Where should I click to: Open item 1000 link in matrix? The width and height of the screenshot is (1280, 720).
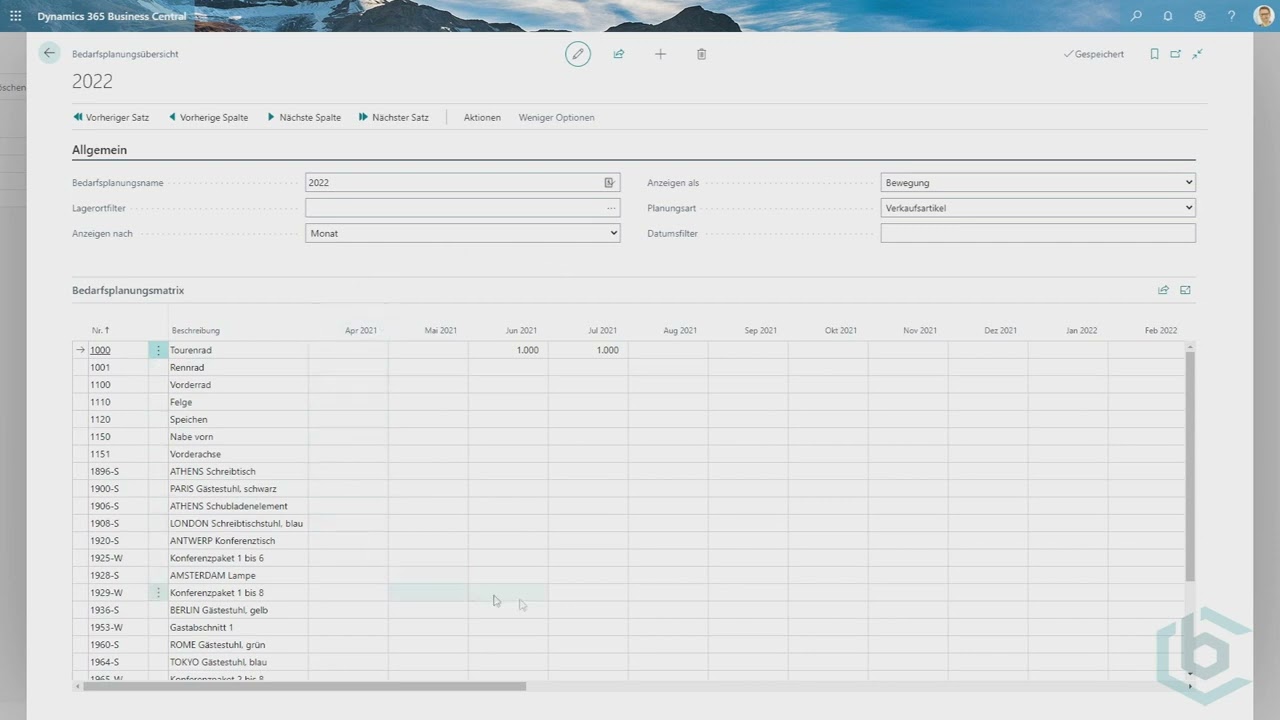(x=100, y=350)
